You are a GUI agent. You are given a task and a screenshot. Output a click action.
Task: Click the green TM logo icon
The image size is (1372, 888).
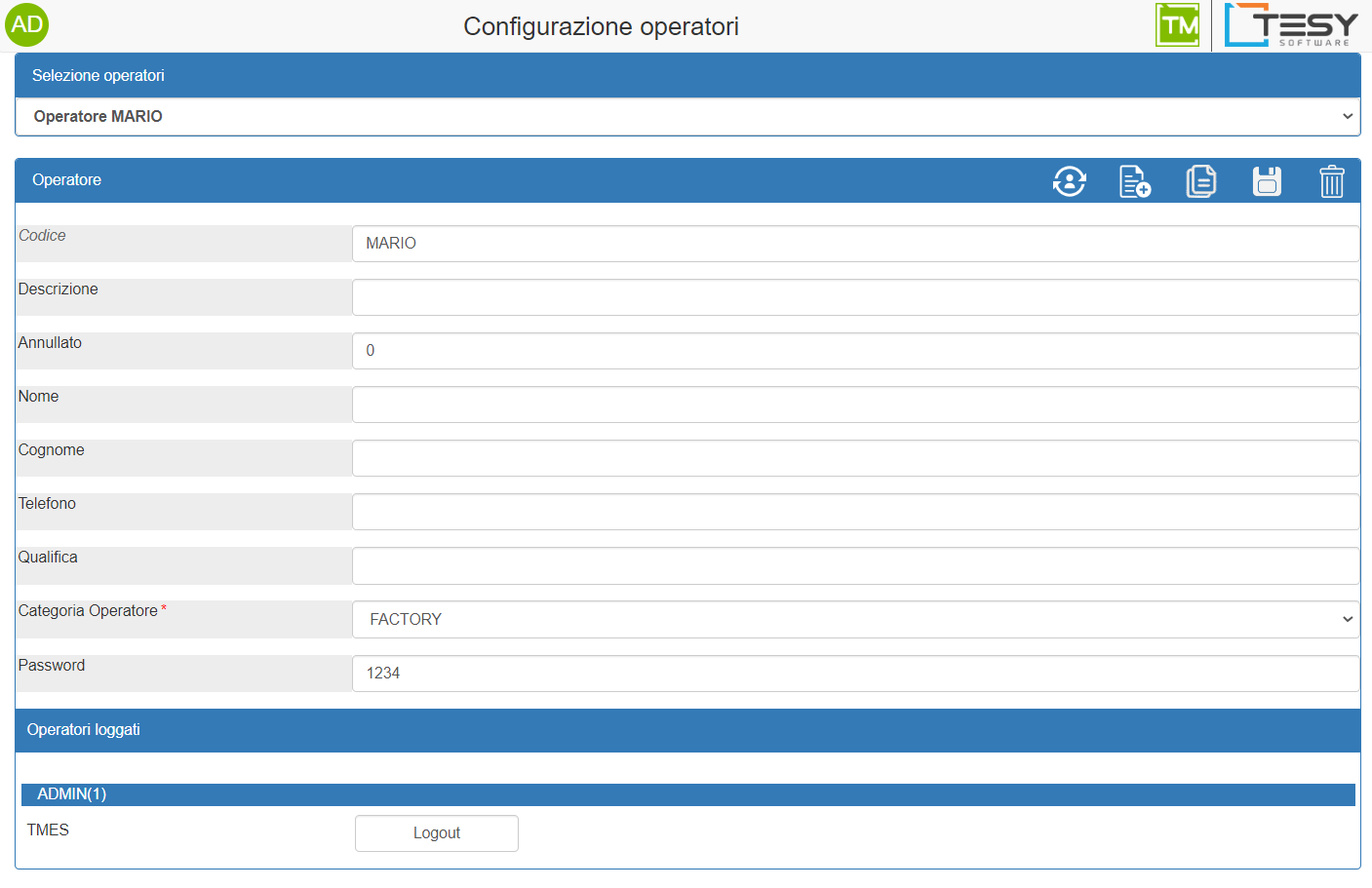tap(1177, 25)
